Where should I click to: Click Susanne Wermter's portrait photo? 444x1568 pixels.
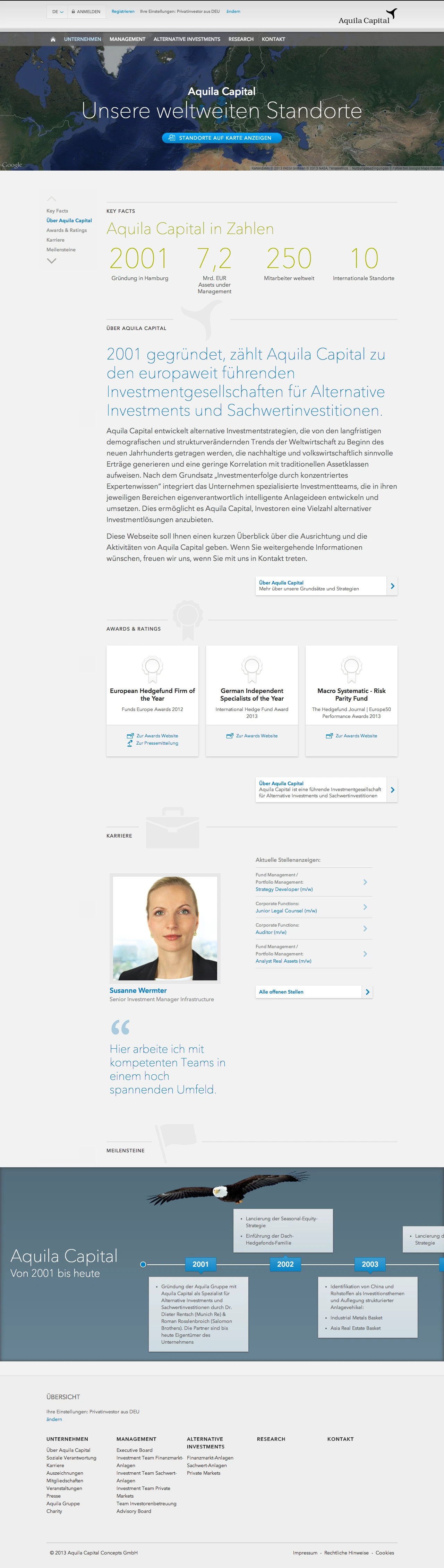coord(164,928)
